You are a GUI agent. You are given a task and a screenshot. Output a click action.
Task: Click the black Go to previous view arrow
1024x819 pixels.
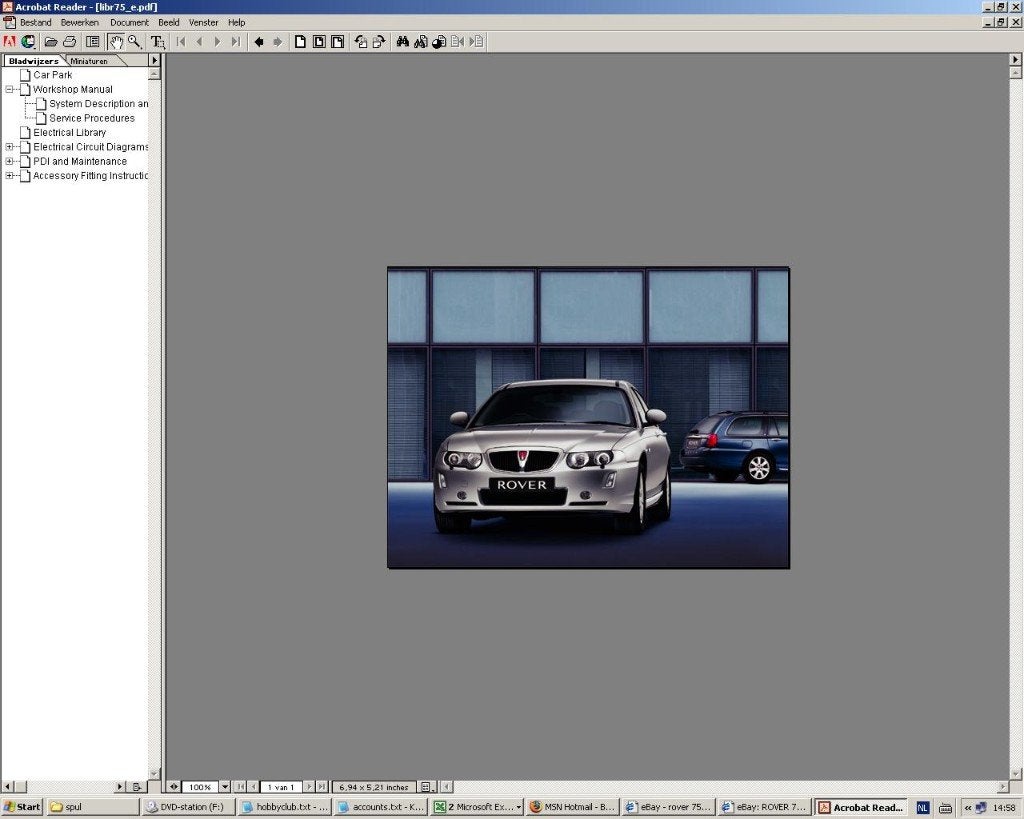coord(259,42)
